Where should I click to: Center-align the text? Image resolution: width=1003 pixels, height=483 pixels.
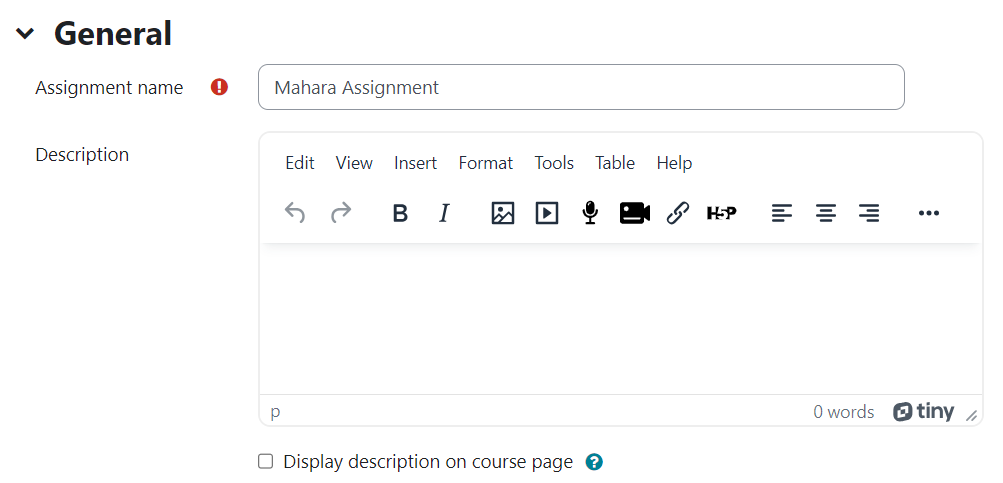(x=826, y=213)
